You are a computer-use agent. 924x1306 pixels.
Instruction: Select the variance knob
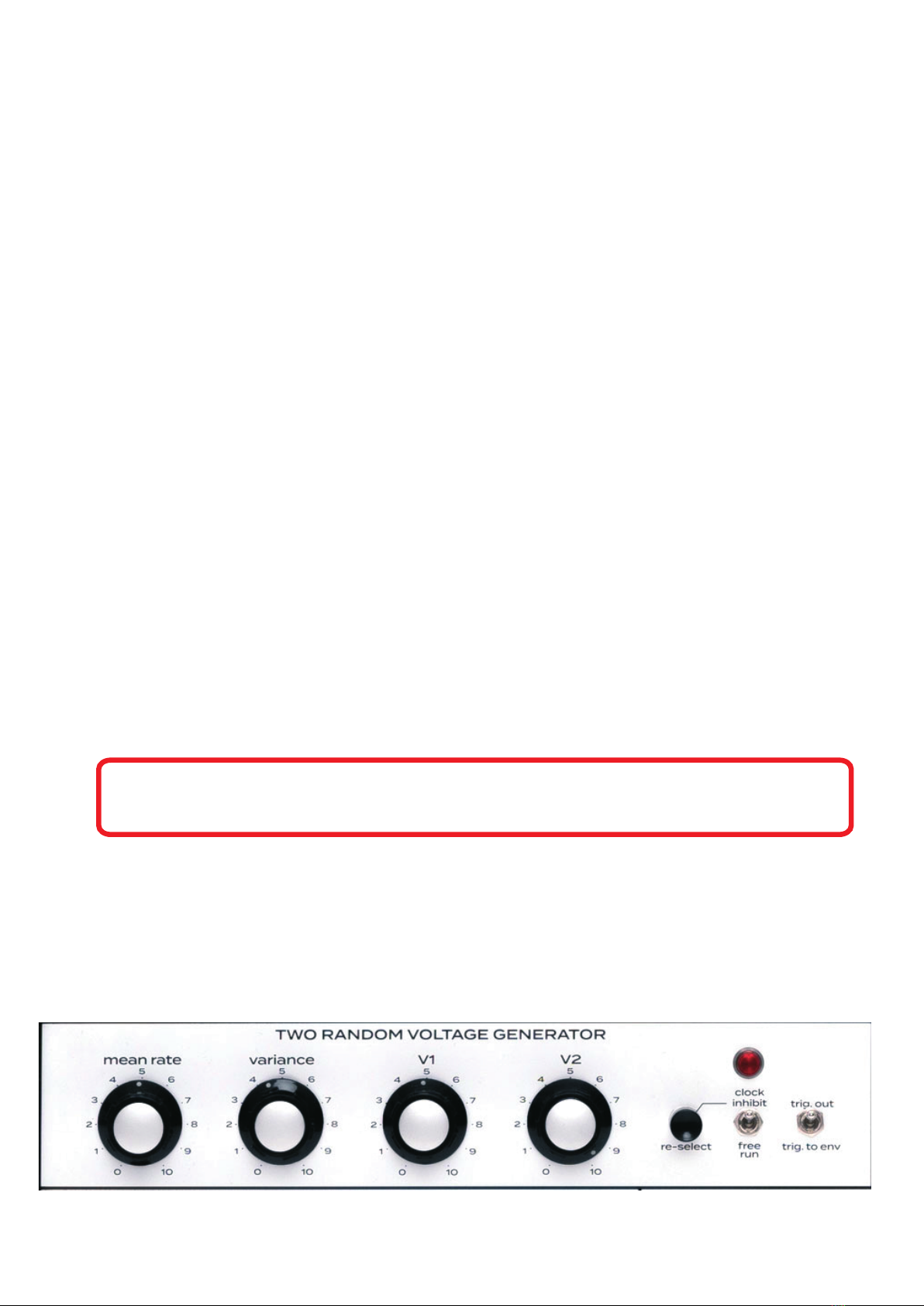tap(281, 1124)
